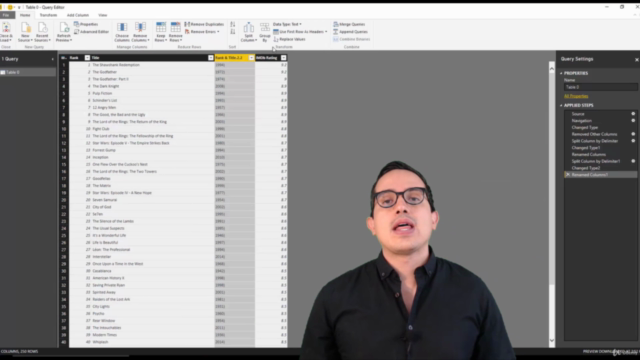Click Append Queries in the ribbon
This screenshot has height=360, width=640.
click(x=350, y=32)
